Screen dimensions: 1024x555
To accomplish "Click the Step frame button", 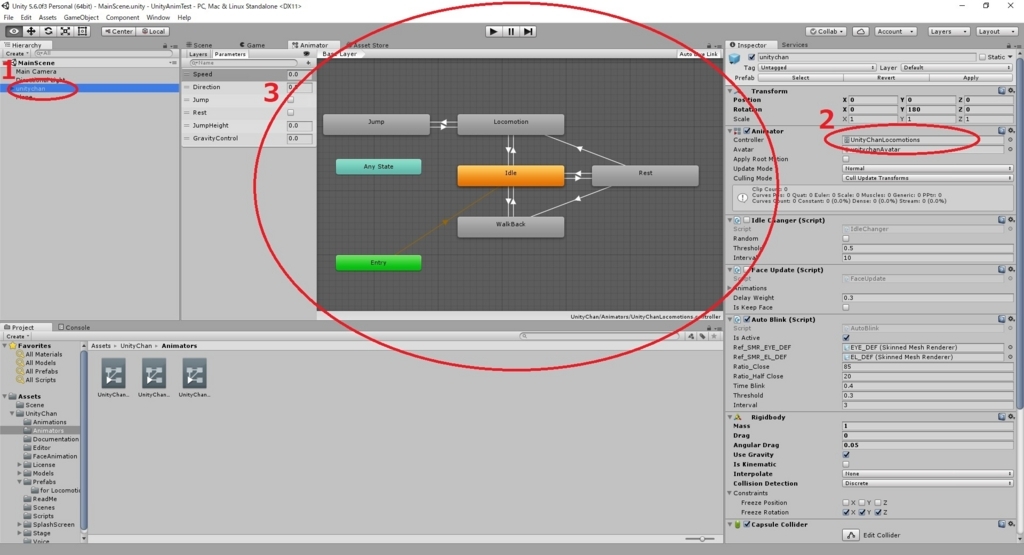I will tap(528, 31).
